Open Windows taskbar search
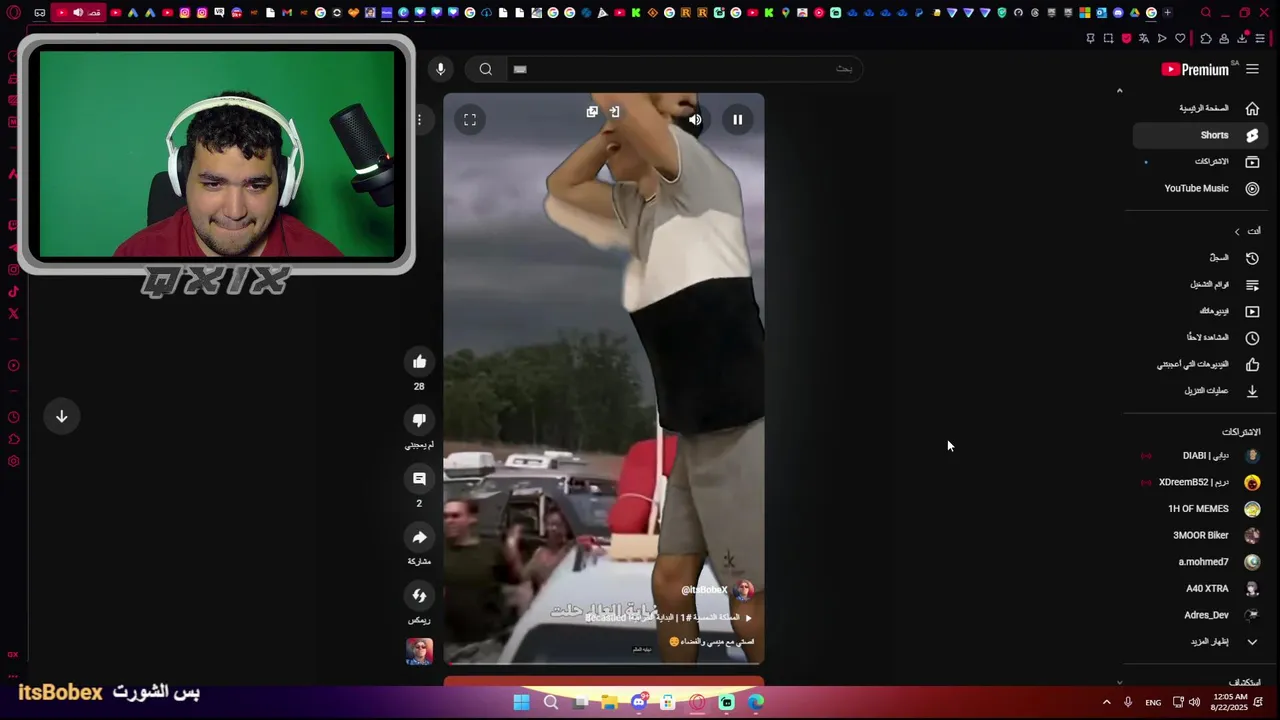Screen dimensions: 1280x720 tap(551, 702)
